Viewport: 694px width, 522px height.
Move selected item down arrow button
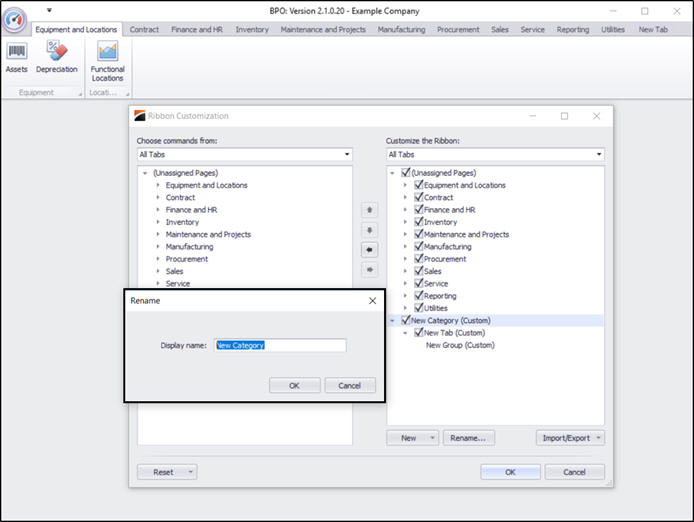point(370,230)
